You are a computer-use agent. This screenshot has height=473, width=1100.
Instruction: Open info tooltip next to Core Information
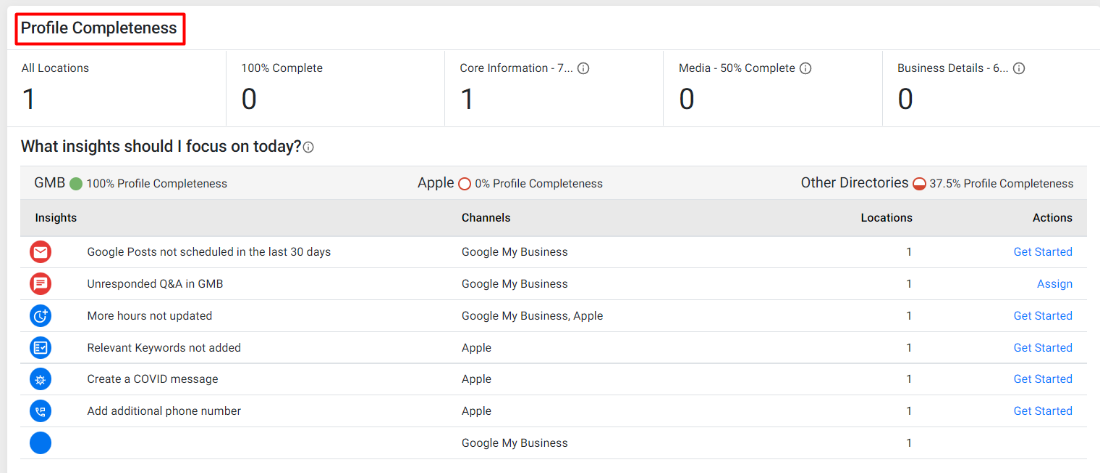583,68
